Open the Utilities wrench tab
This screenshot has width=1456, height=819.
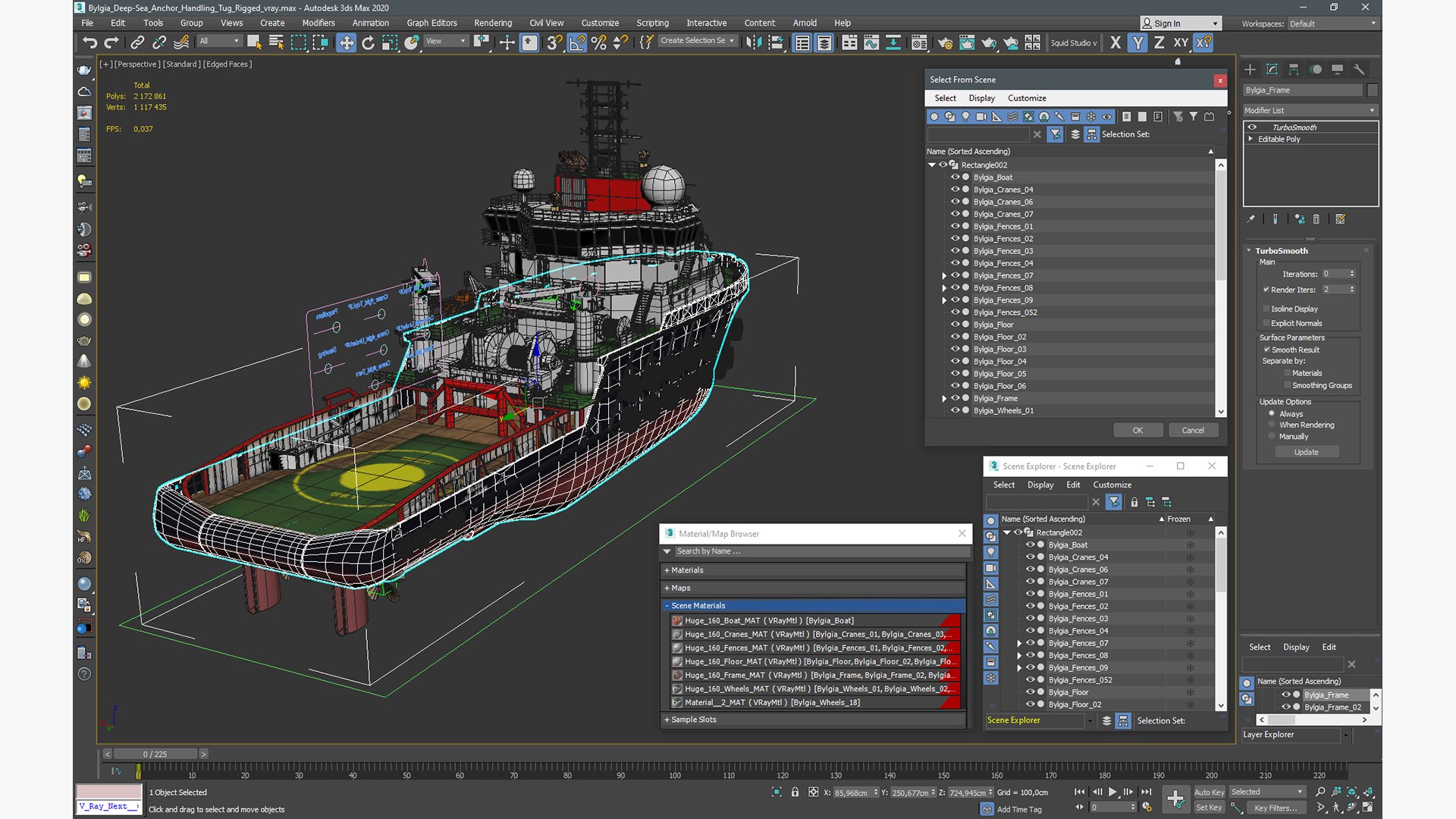click(1360, 69)
